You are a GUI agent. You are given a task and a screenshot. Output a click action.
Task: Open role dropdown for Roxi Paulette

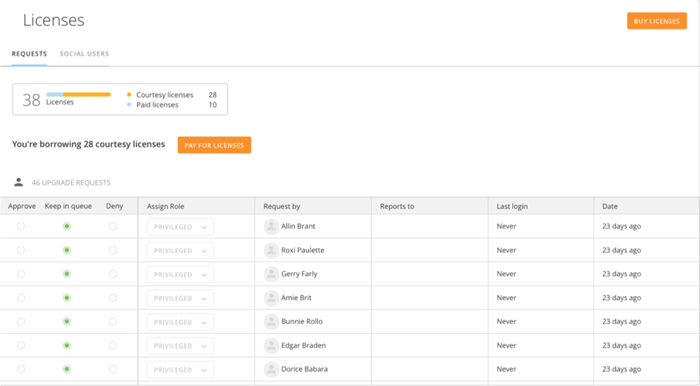coord(180,250)
